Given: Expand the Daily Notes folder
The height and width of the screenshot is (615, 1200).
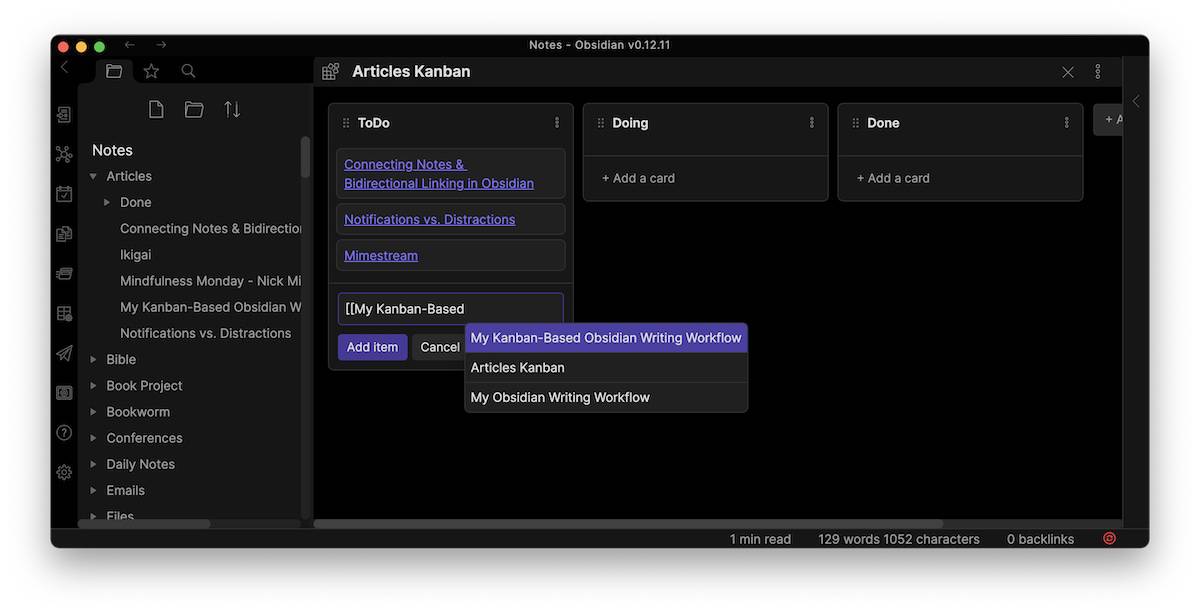Looking at the screenshot, I should [93, 464].
